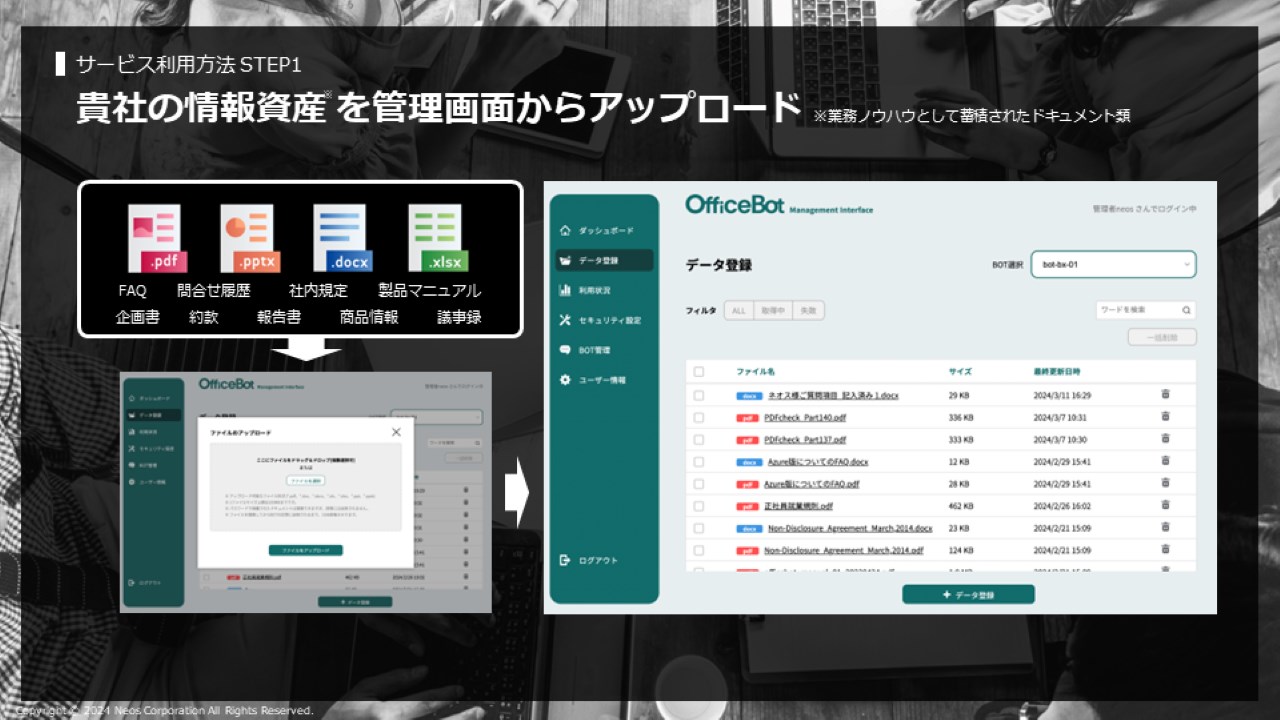Click pdf badge beside 正社員就業規則.pdf
The height and width of the screenshot is (720, 1280).
click(748, 506)
